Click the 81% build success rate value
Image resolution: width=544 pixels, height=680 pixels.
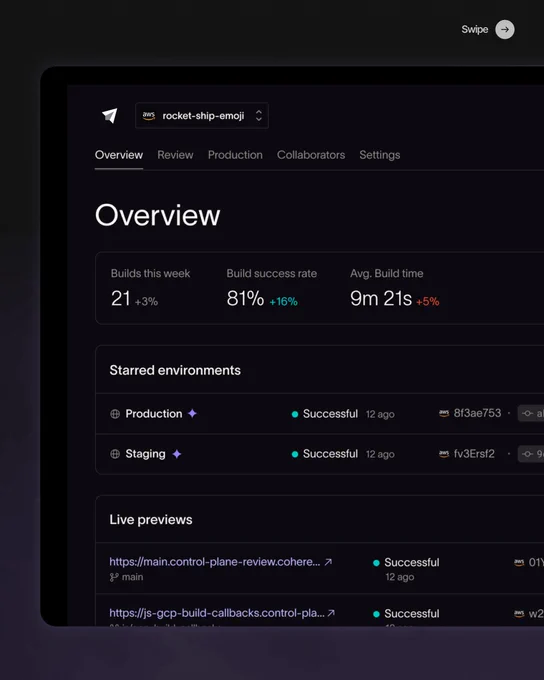click(x=245, y=298)
